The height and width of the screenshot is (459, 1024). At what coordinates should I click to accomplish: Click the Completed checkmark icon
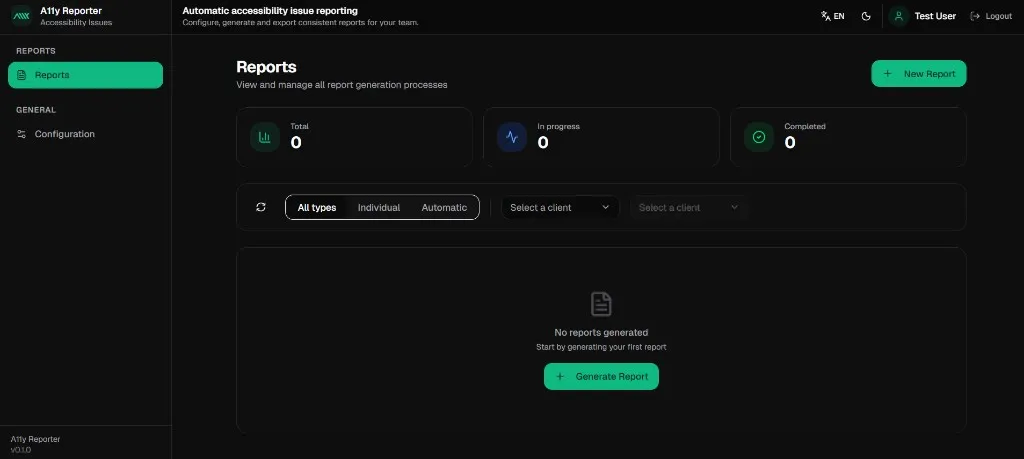click(x=759, y=137)
